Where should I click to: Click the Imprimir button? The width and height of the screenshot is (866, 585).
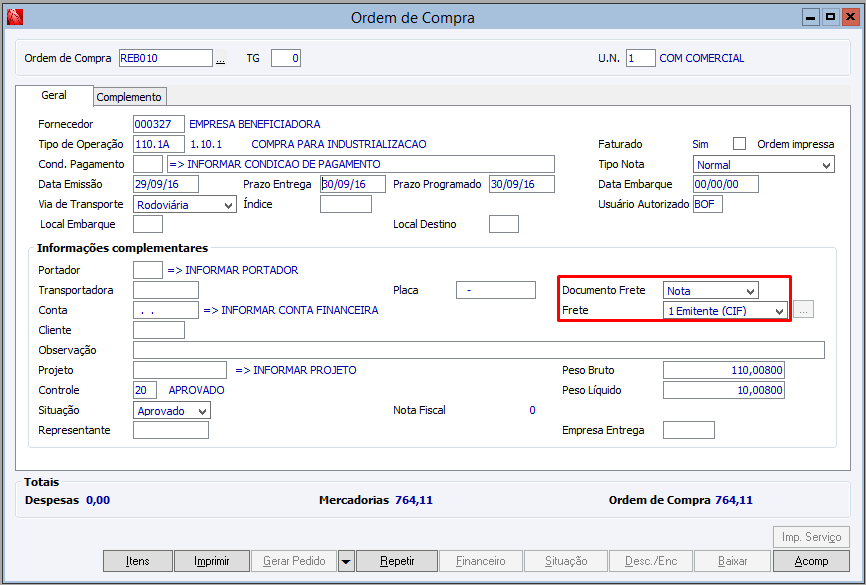pos(212,561)
